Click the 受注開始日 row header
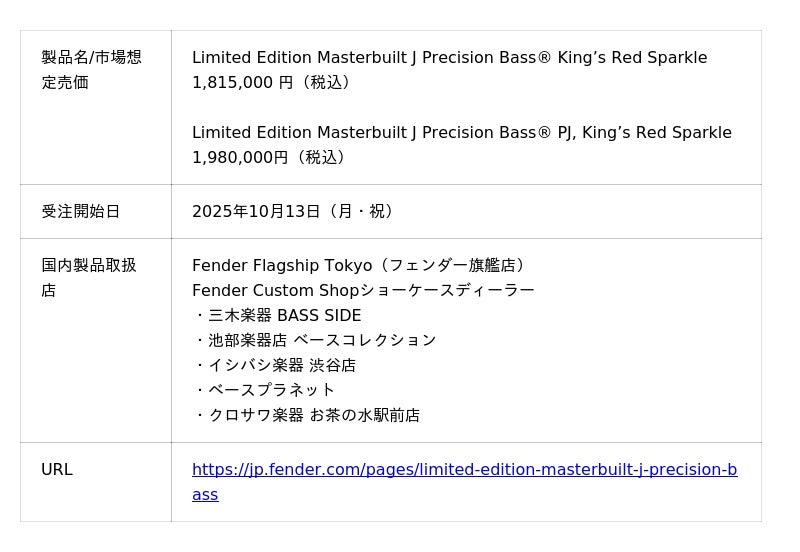This screenshot has width=800, height=552. pyautogui.click(x=81, y=212)
